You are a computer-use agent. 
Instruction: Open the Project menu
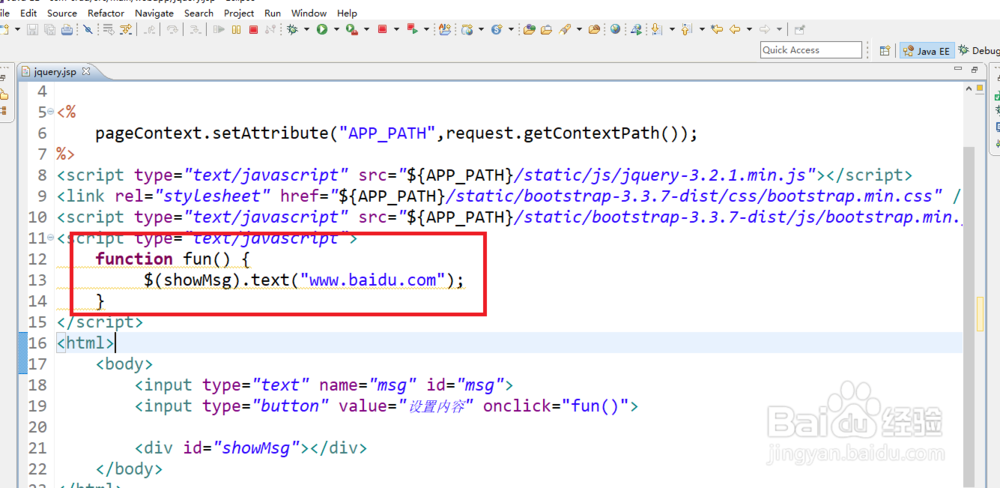pyautogui.click(x=239, y=13)
